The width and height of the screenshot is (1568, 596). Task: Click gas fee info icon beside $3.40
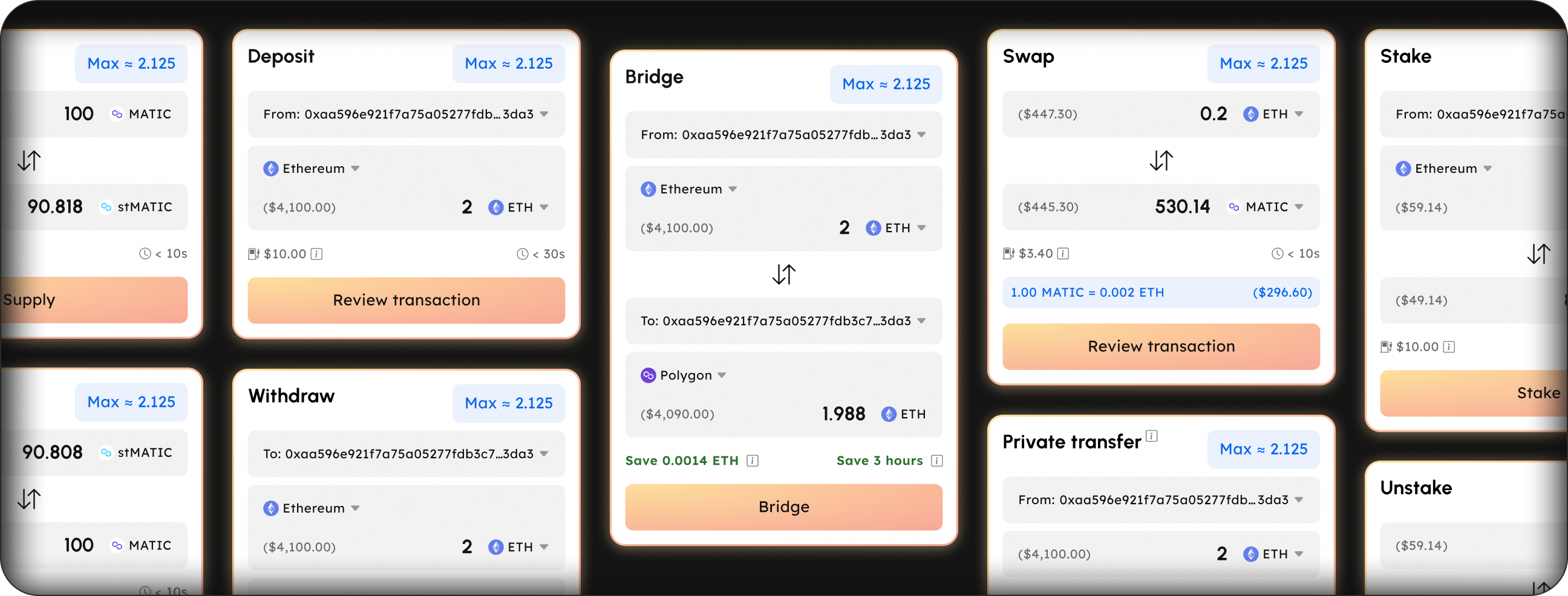1063,254
